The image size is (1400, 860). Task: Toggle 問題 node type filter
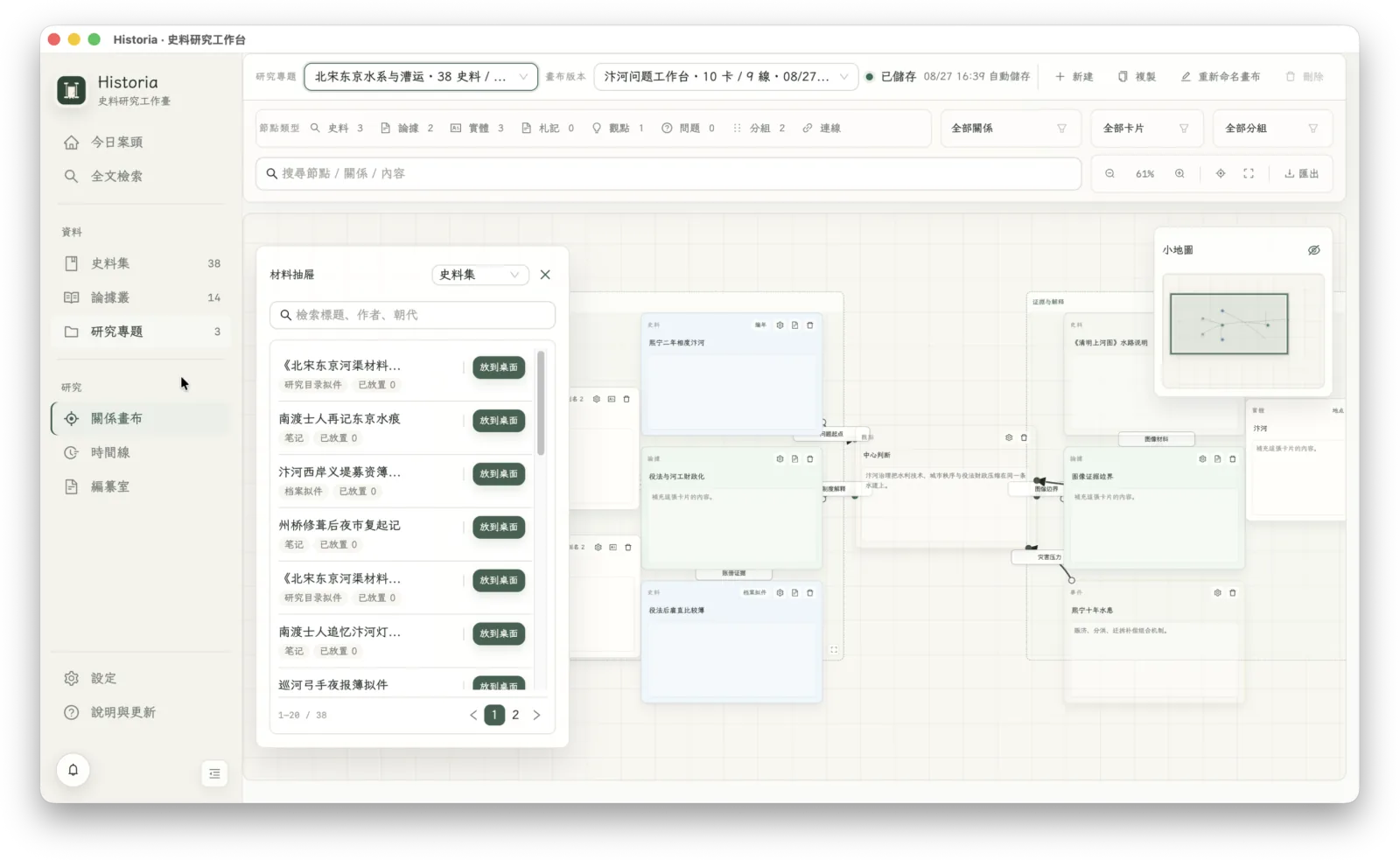pos(688,128)
